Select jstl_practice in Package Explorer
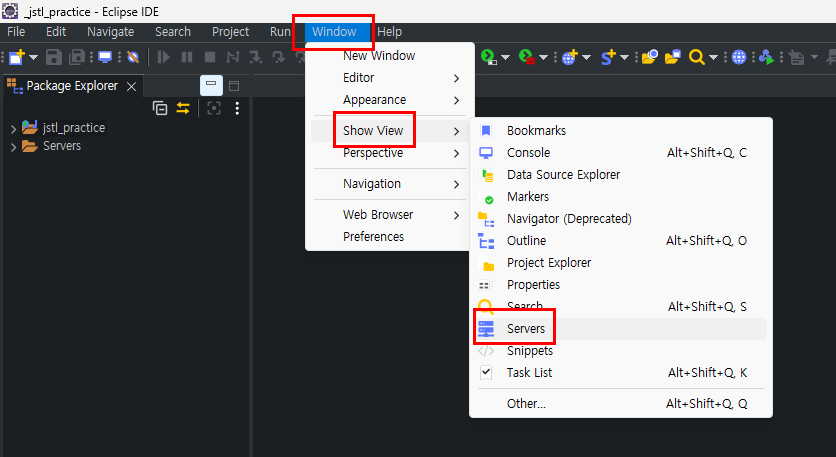The width and height of the screenshot is (836, 457). pyautogui.click(x=74, y=128)
